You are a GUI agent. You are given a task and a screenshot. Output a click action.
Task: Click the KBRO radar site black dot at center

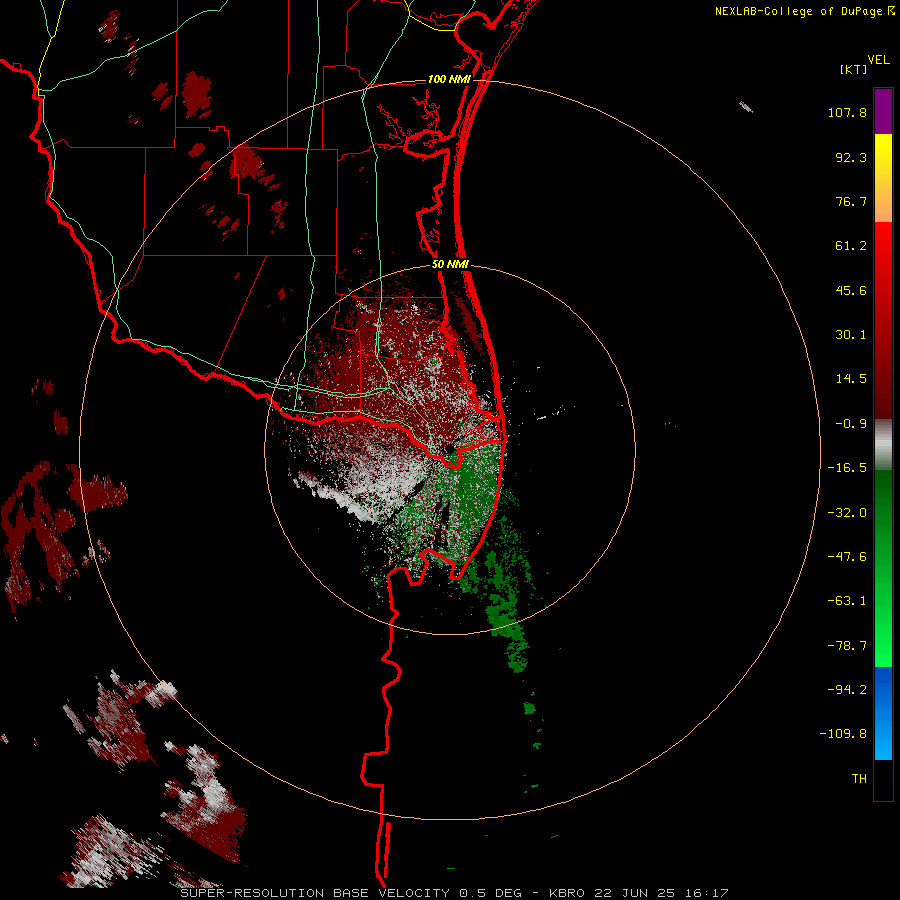point(449,449)
